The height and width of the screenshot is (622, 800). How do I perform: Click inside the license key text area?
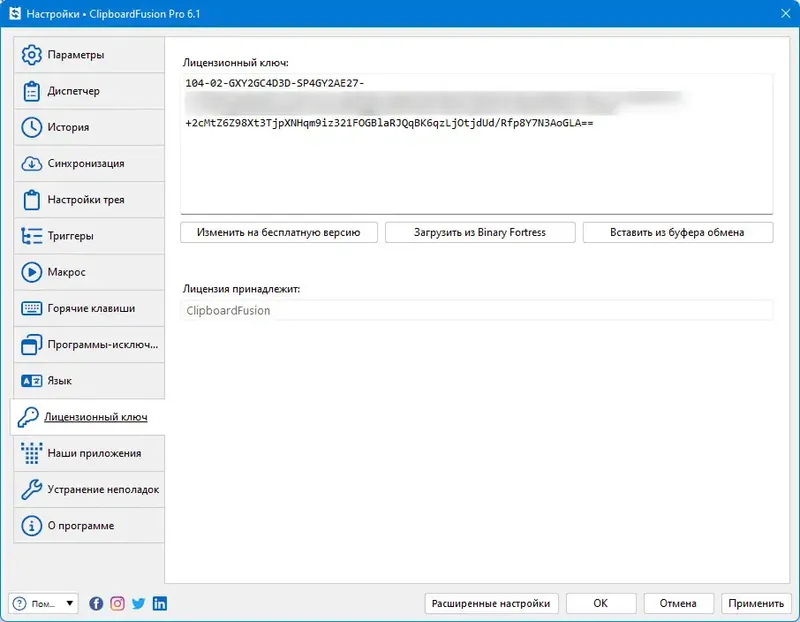[477, 144]
